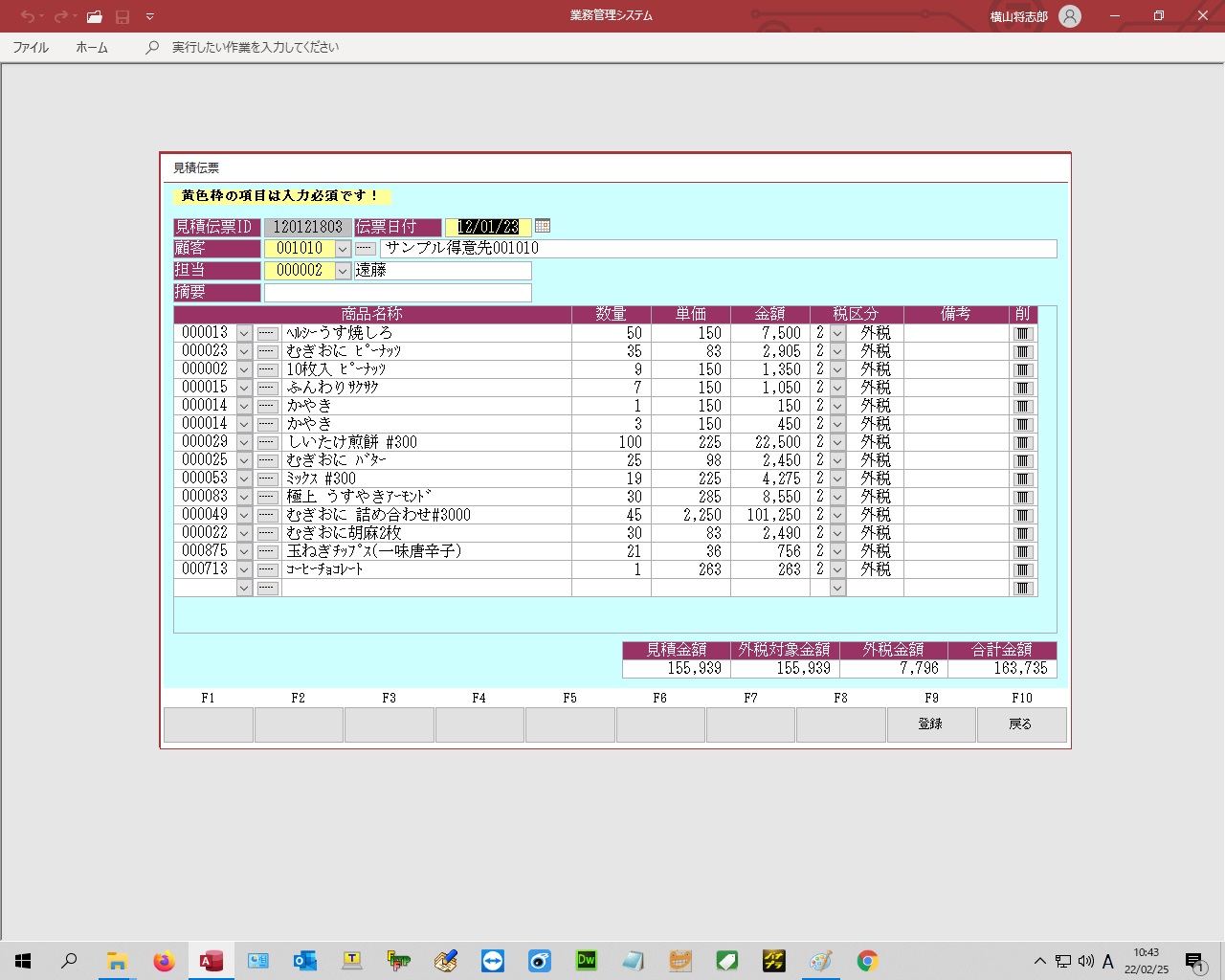Open Microsoft Access from the taskbar
This screenshot has width=1225, height=980.
tap(212, 961)
